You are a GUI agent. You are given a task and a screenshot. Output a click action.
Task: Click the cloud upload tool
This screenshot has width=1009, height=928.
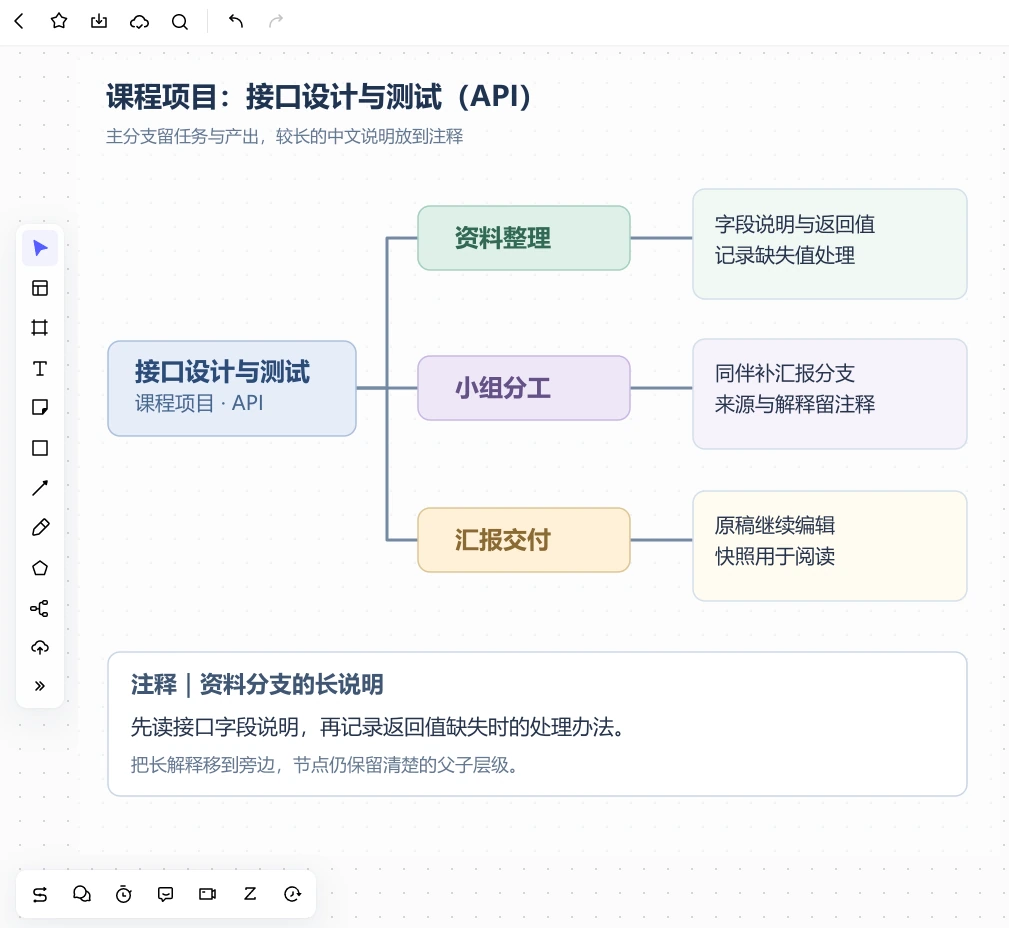[x=40, y=647]
